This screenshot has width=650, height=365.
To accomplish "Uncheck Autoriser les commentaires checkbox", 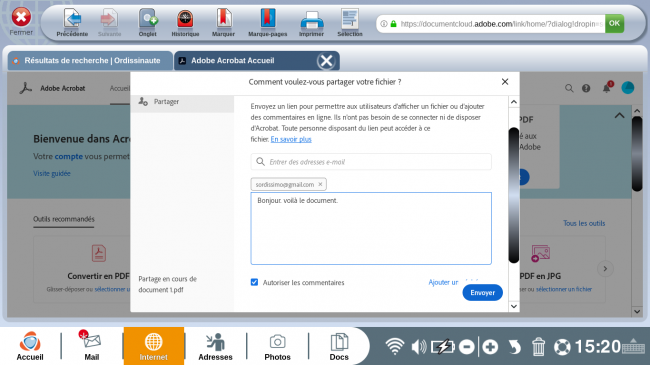I will pyautogui.click(x=254, y=282).
